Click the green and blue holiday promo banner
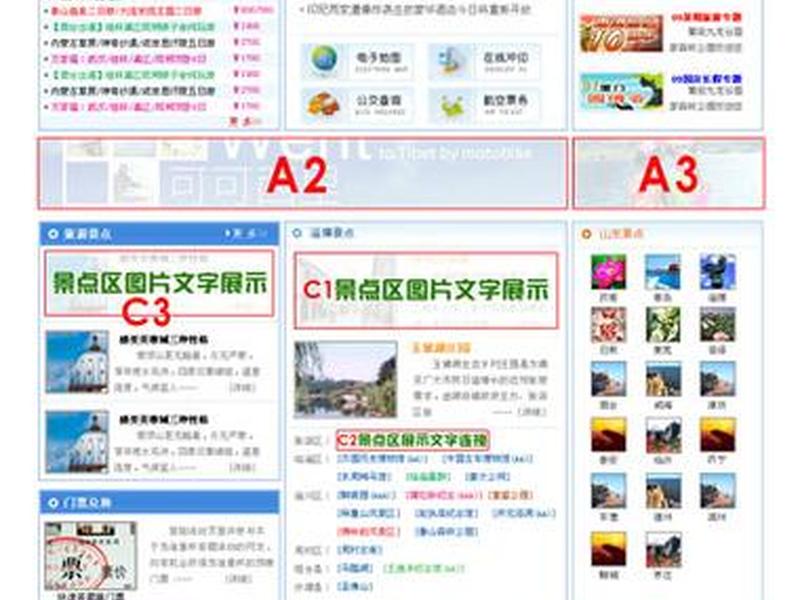This screenshot has height=600, width=800. coord(621,91)
